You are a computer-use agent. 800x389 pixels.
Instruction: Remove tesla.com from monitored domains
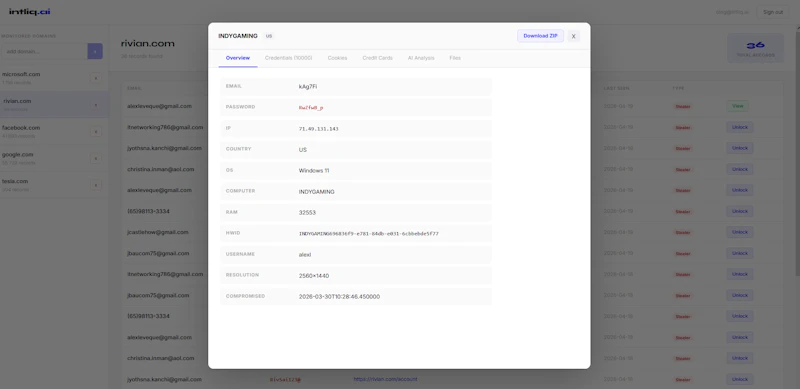tap(95, 185)
